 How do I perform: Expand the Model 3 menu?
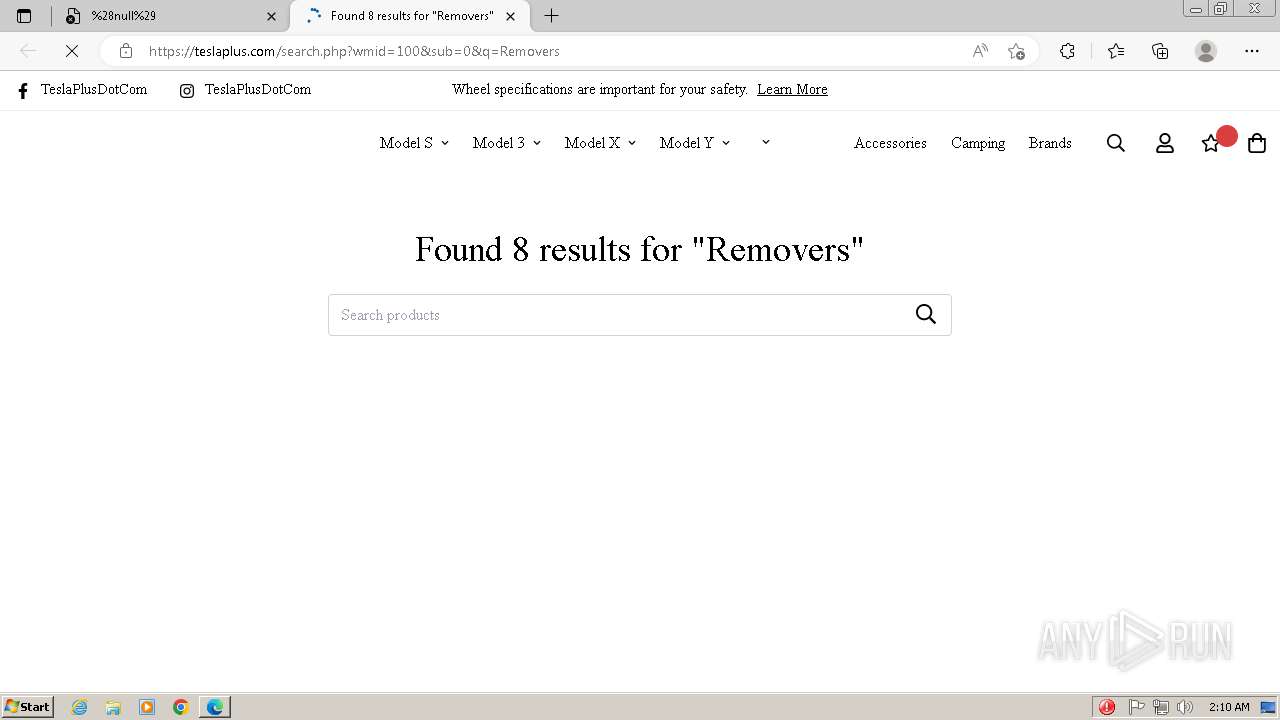(507, 143)
